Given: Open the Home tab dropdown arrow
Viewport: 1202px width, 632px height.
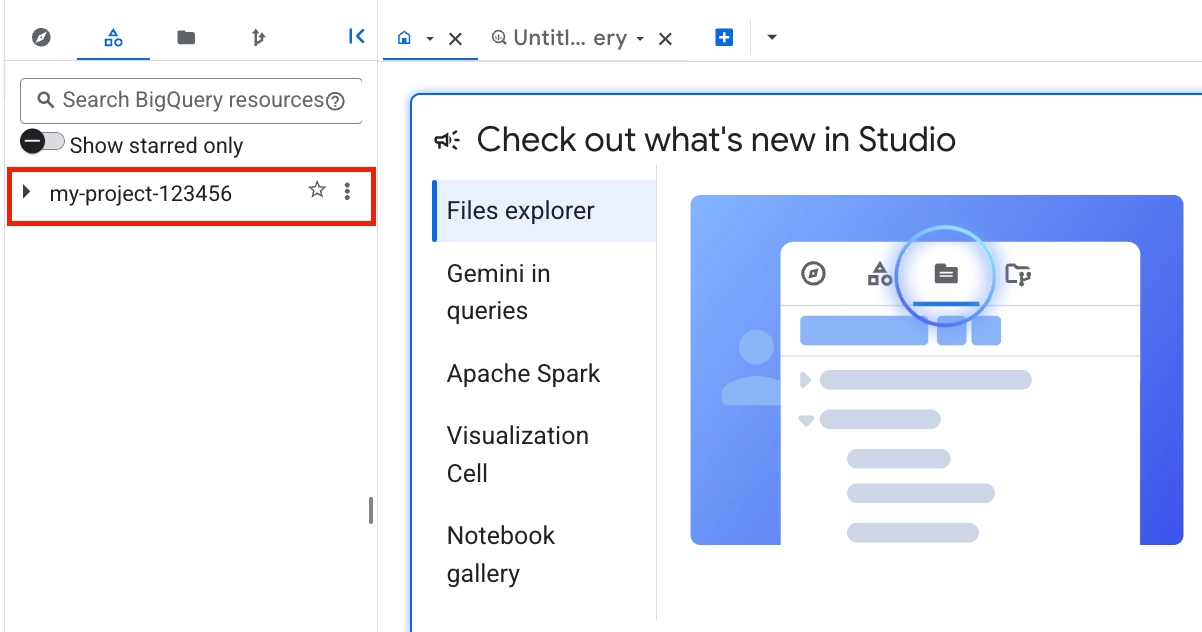Looking at the screenshot, I should click(430, 39).
